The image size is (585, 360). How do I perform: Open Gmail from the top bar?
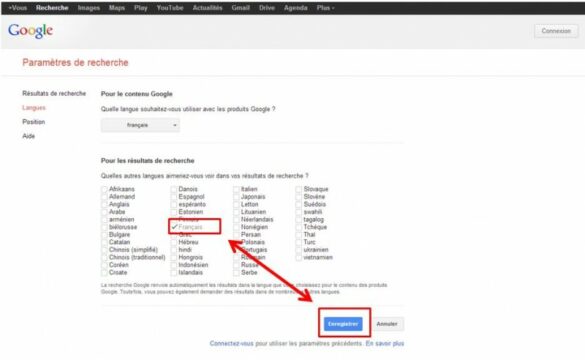coord(241,8)
